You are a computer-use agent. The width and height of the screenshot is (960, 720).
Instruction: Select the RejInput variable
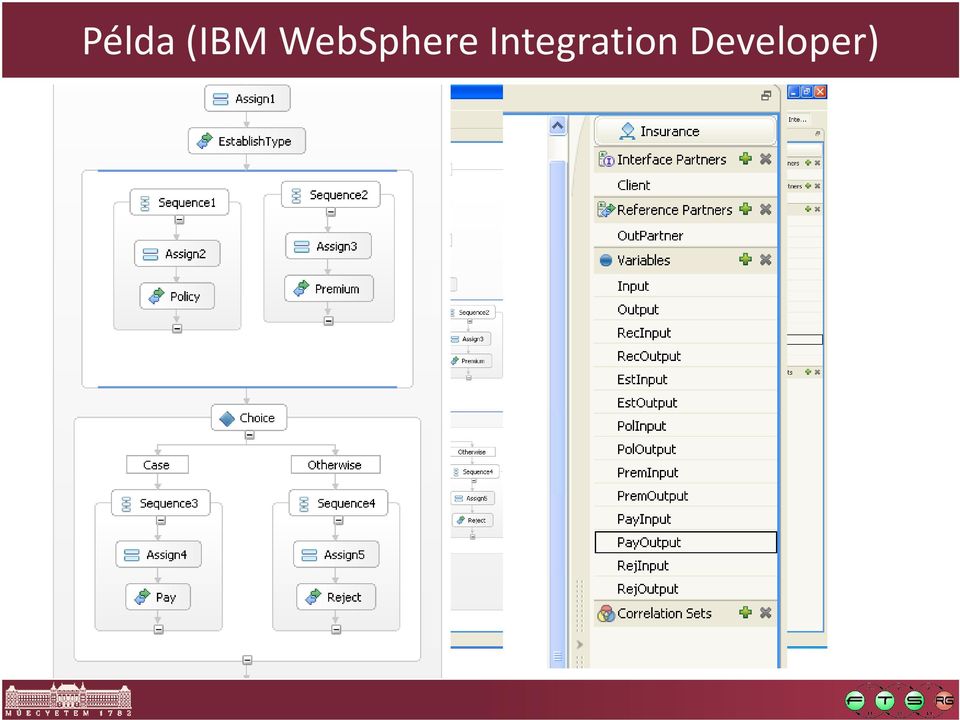click(685, 566)
